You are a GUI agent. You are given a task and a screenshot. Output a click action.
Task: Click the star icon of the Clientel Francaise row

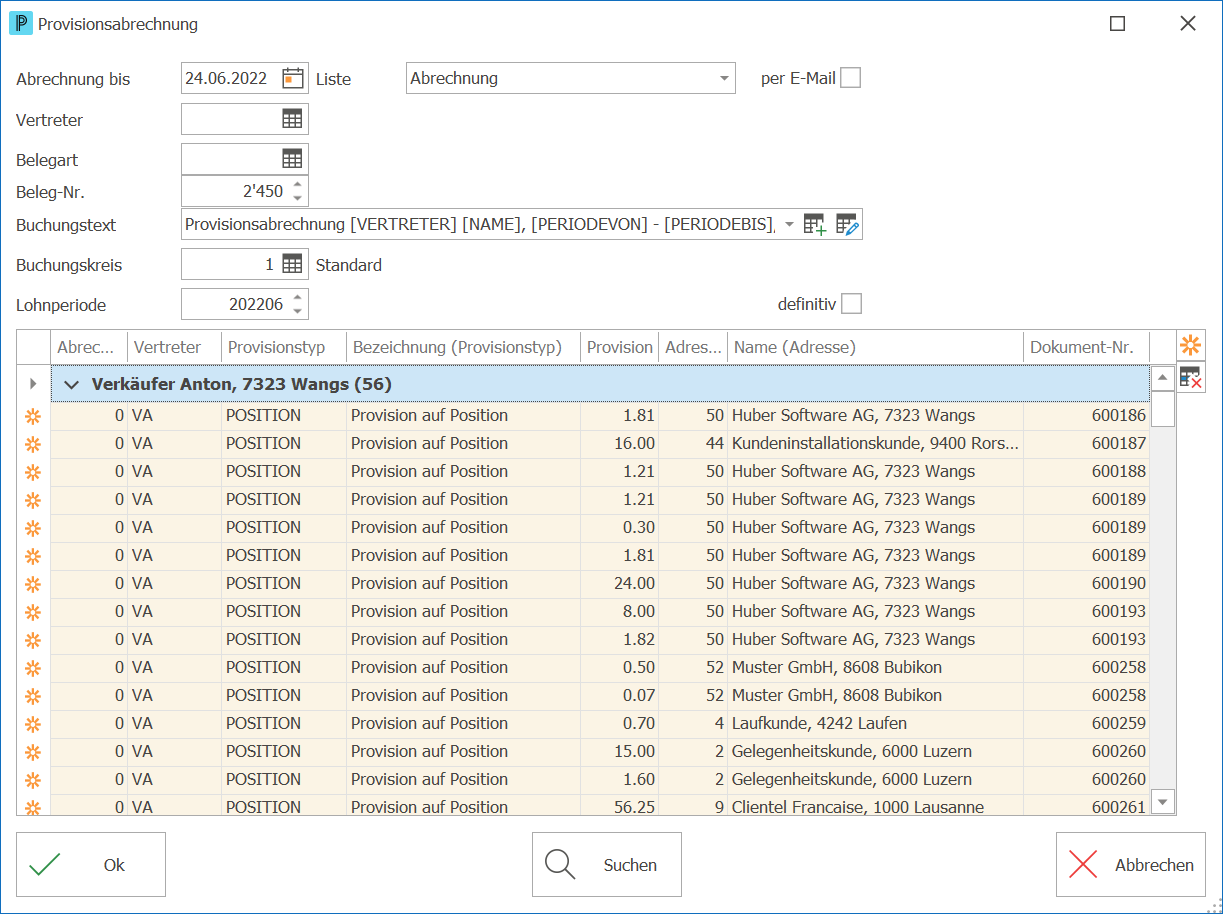pyautogui.click(x=33, y=807)
